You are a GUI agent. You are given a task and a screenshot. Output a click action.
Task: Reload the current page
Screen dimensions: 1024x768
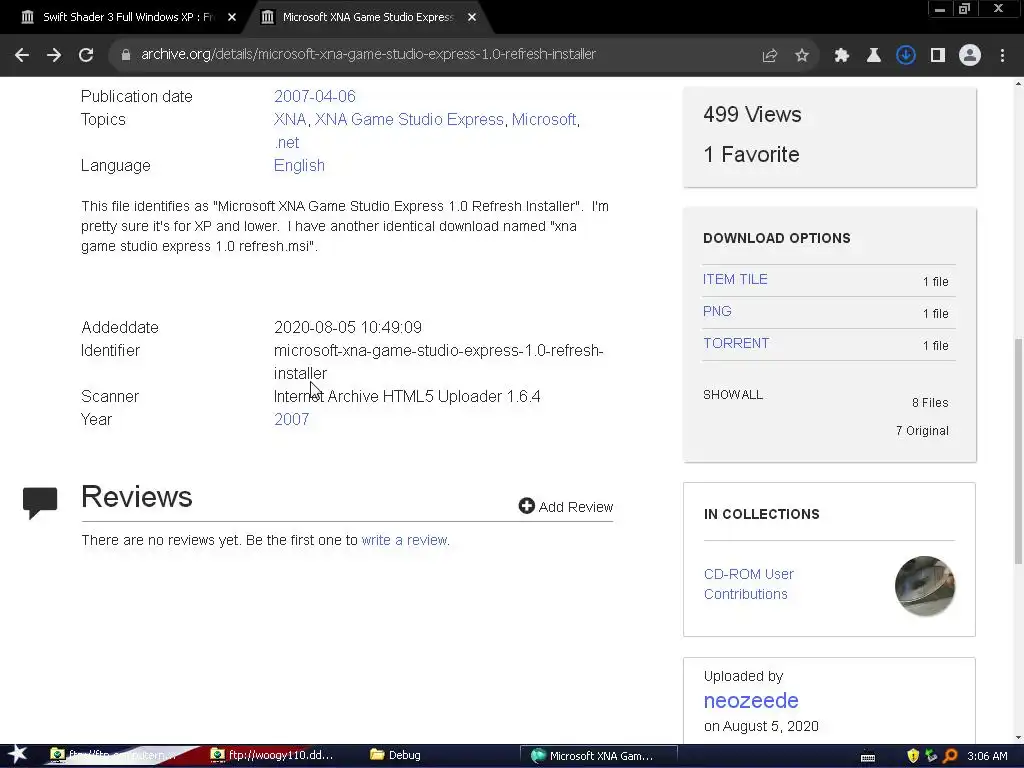pyautogui.click(x=86, y=55)
